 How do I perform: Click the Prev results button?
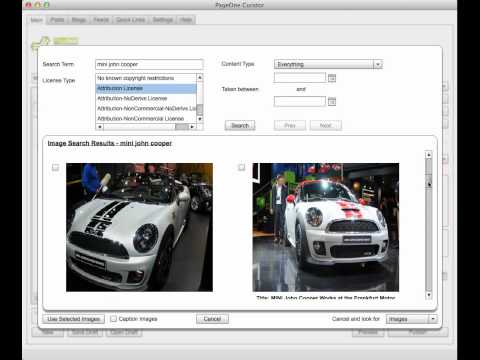(x=290, y=125)
